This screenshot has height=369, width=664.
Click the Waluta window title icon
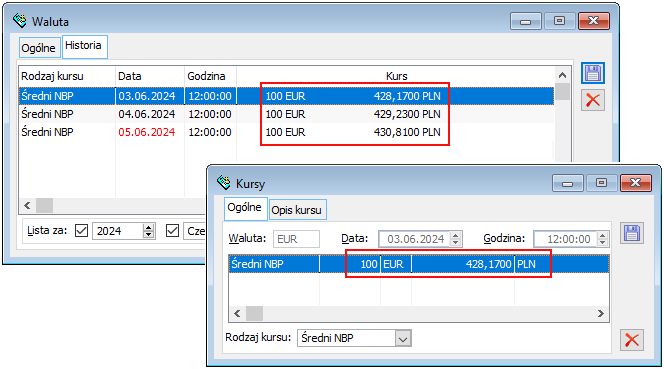19,20
